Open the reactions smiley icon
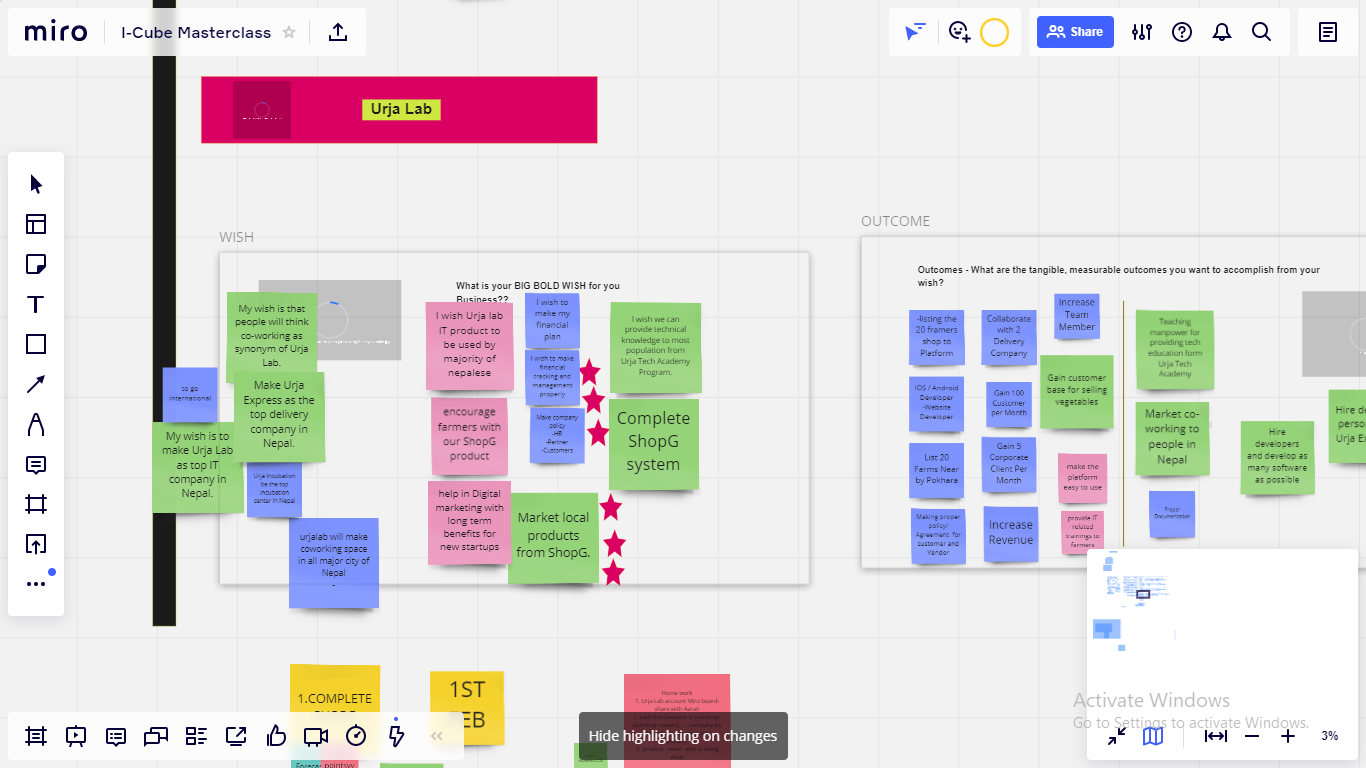This screenshot has height=768, width=1366. [x=960, y=32]
